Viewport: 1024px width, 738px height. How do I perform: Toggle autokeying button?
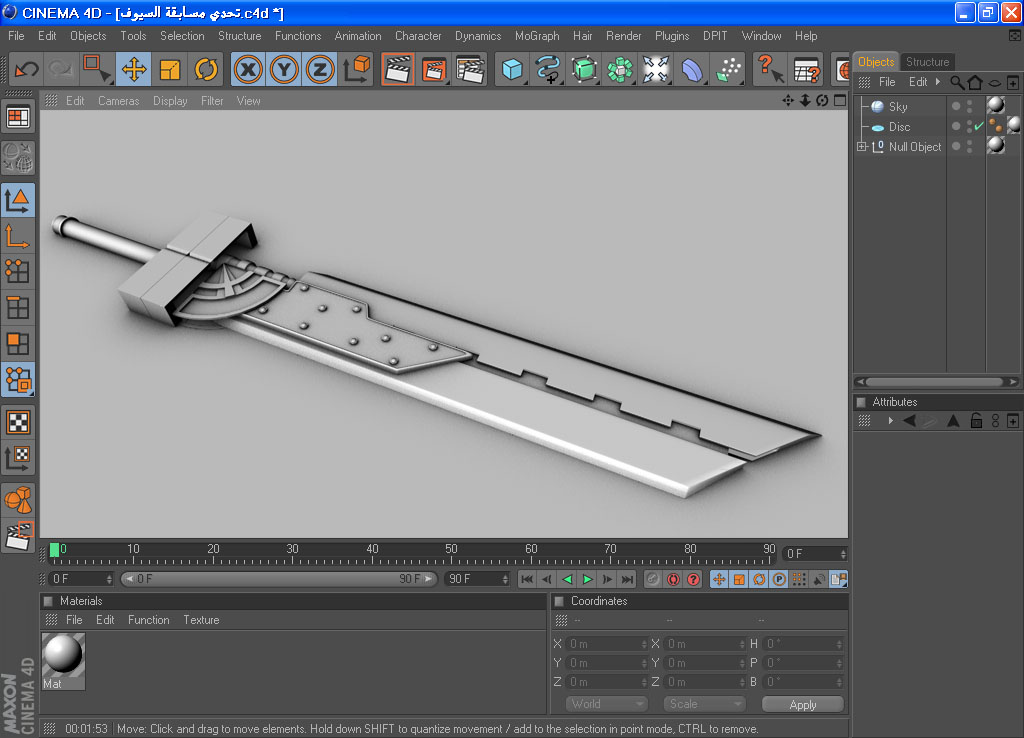673,579
